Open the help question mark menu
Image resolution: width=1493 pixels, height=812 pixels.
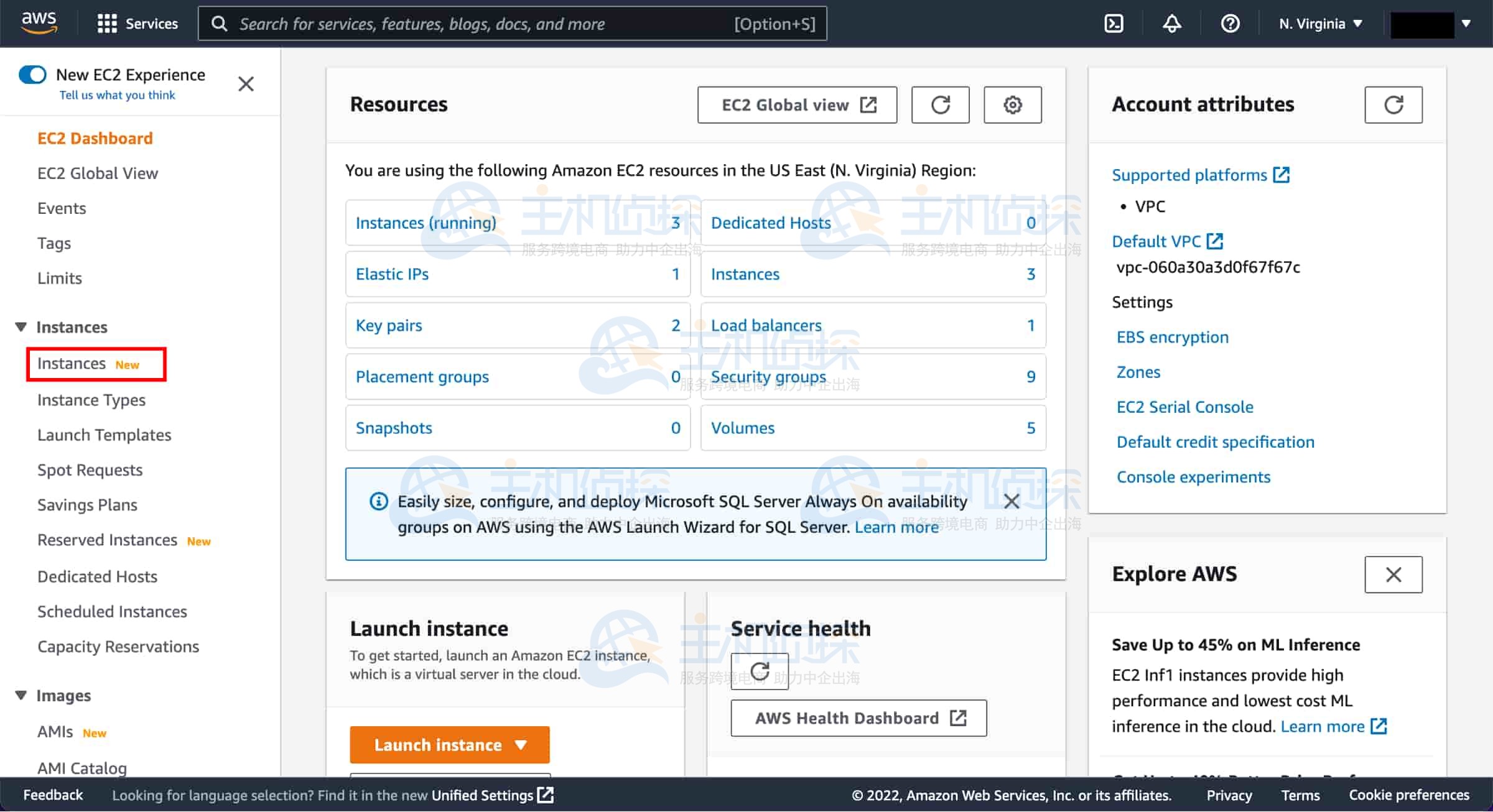[x=1230, y=24]
